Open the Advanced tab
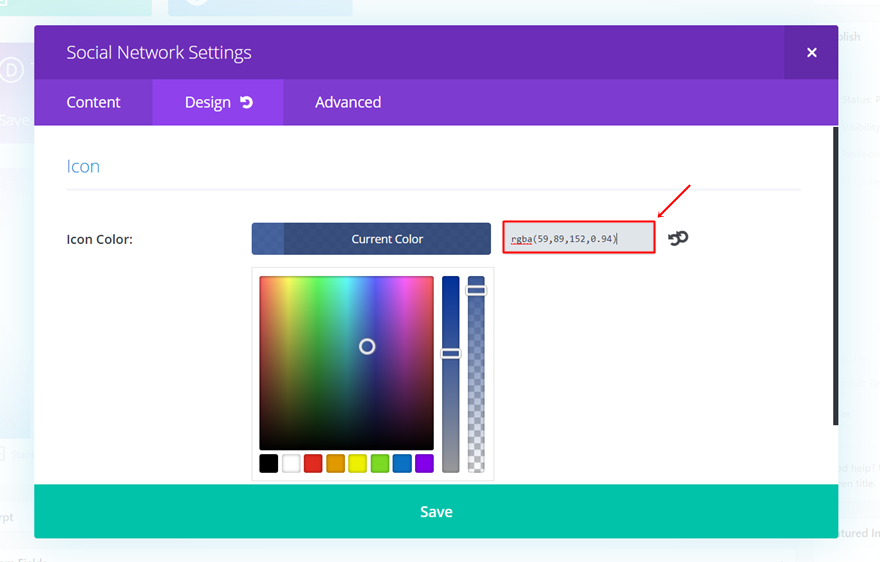 click(x=348, y=102)
